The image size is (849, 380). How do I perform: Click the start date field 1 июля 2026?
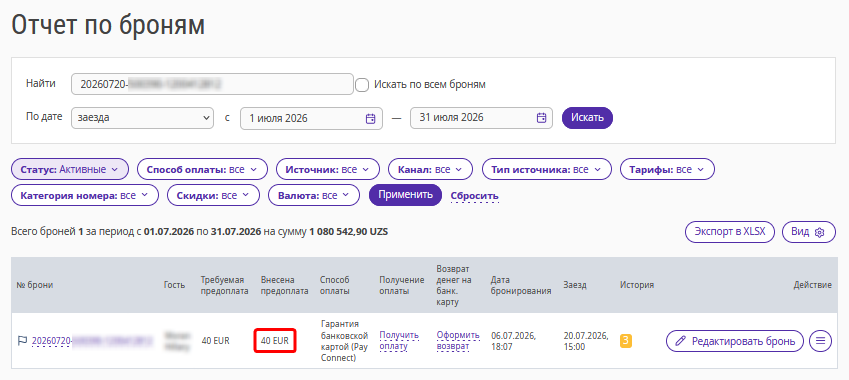[311, 119]
